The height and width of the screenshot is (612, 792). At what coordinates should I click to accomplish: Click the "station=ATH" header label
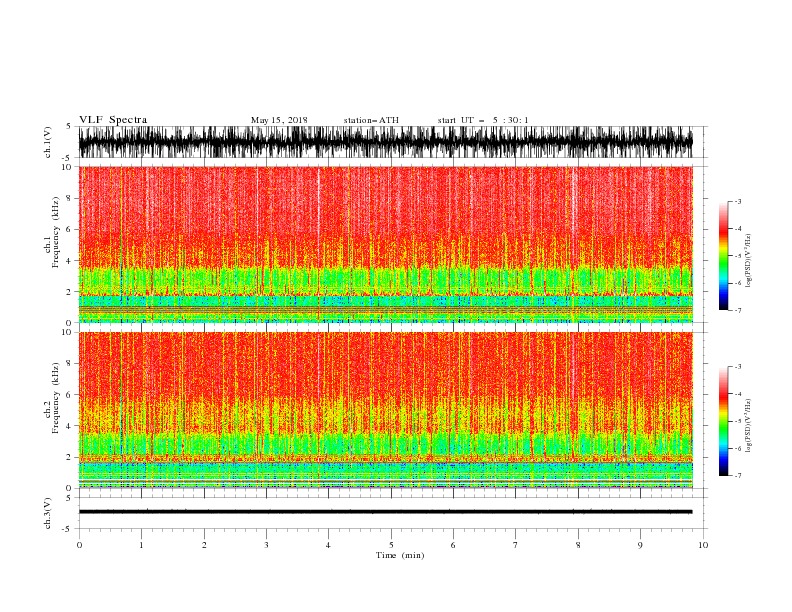click(371, 120)
